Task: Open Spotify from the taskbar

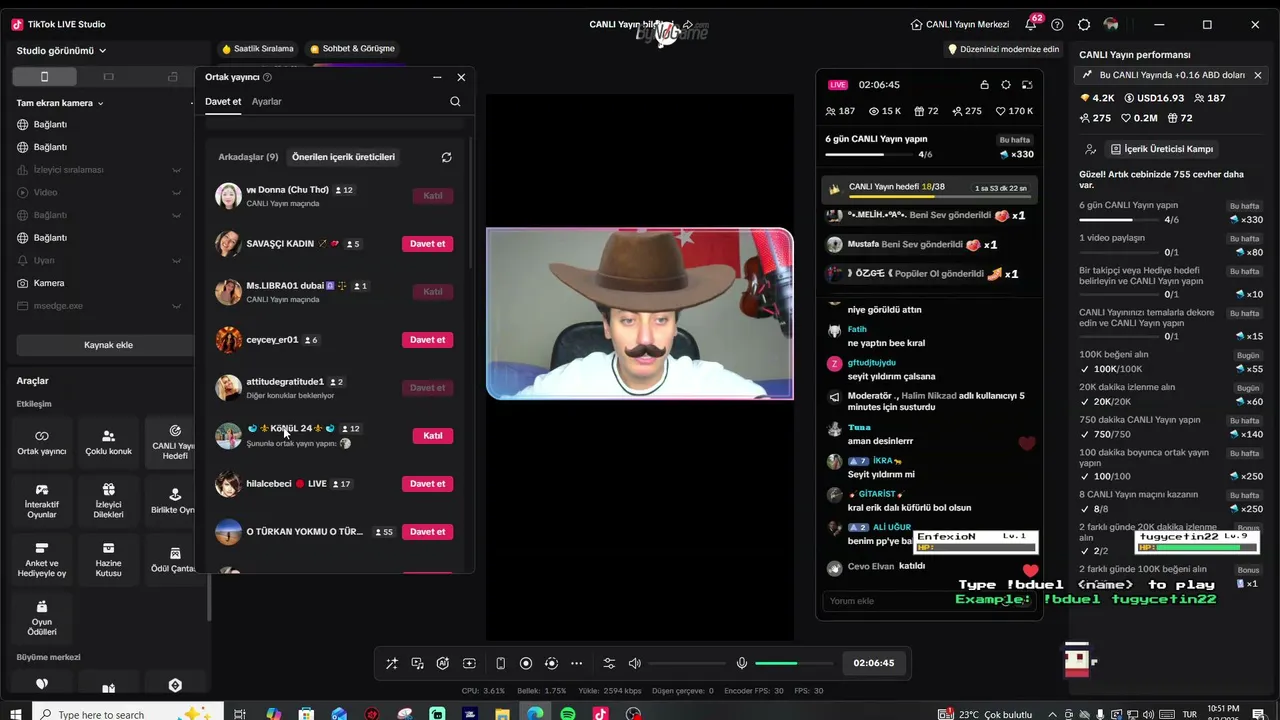Action: click(568, 714)
